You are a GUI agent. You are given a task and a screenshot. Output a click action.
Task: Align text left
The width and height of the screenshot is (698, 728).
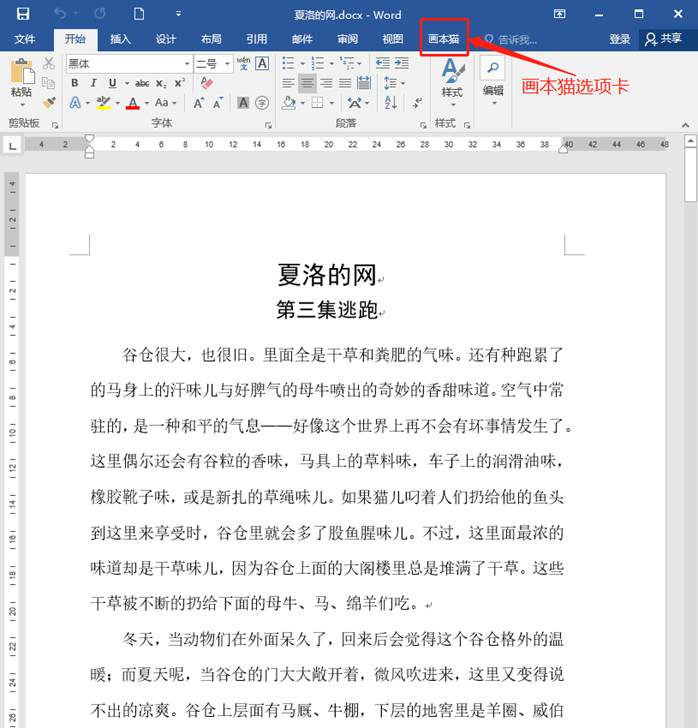pos(288,83)
